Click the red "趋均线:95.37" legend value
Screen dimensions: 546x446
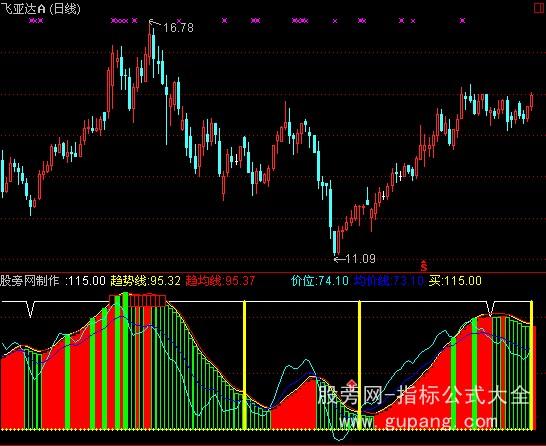(220, 280)
